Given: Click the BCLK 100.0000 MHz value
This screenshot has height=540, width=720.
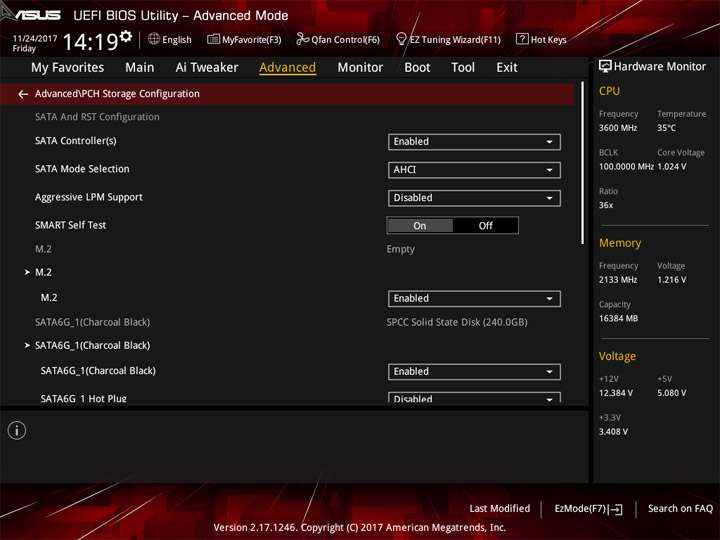Looking at the screenshot, I should tap(626, 167).
